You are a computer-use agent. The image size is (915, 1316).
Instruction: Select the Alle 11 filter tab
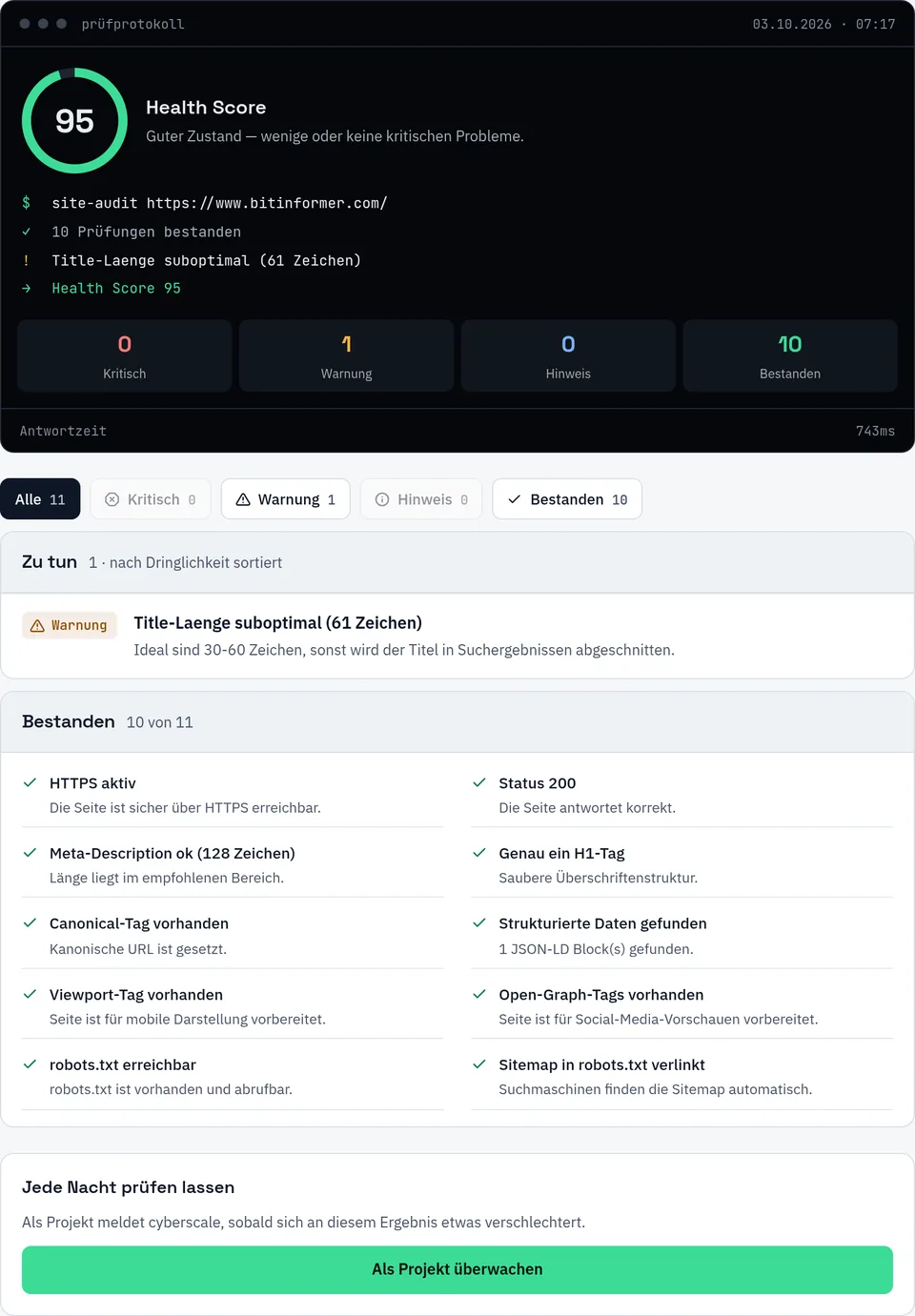pos(40,499)
